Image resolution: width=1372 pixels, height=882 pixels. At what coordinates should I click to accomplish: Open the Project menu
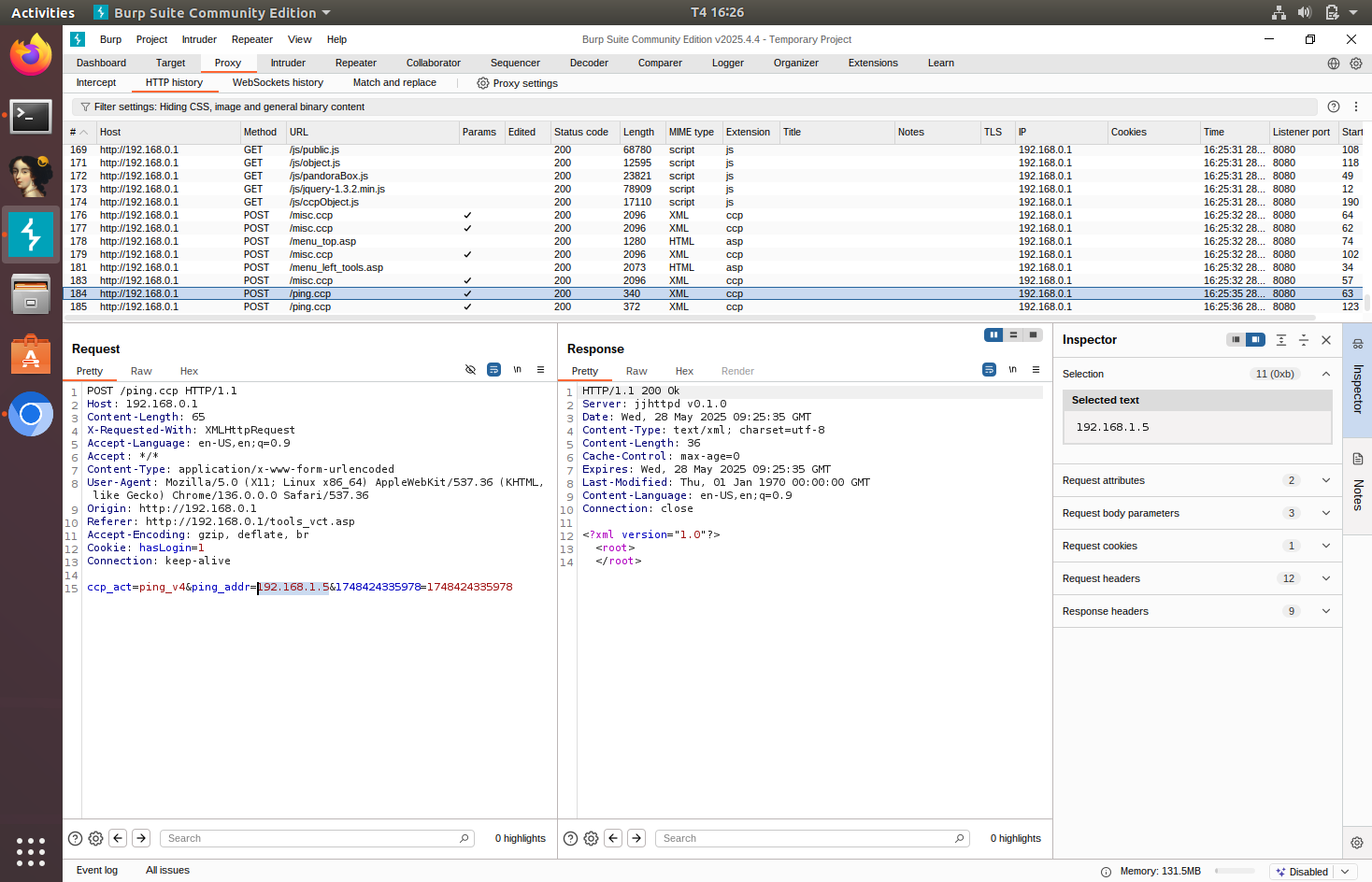tap(151, 39)
